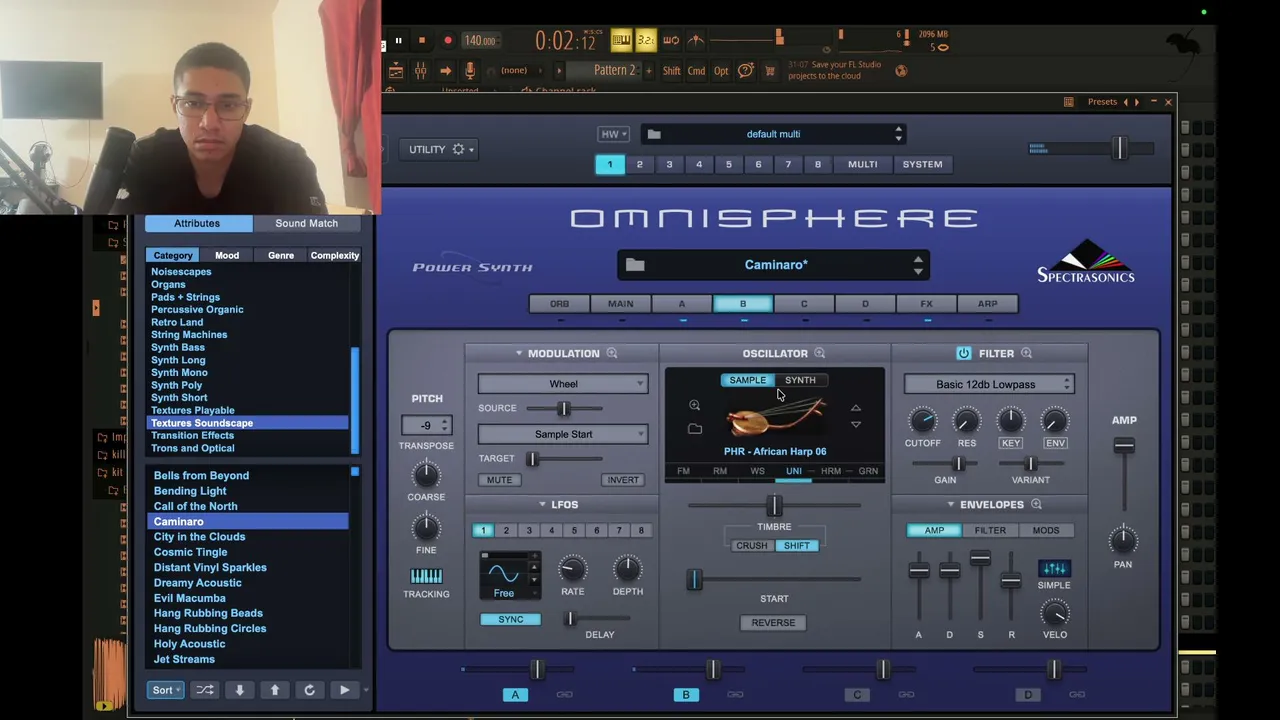Toggle the Reverse sample button

coord(773,623)
